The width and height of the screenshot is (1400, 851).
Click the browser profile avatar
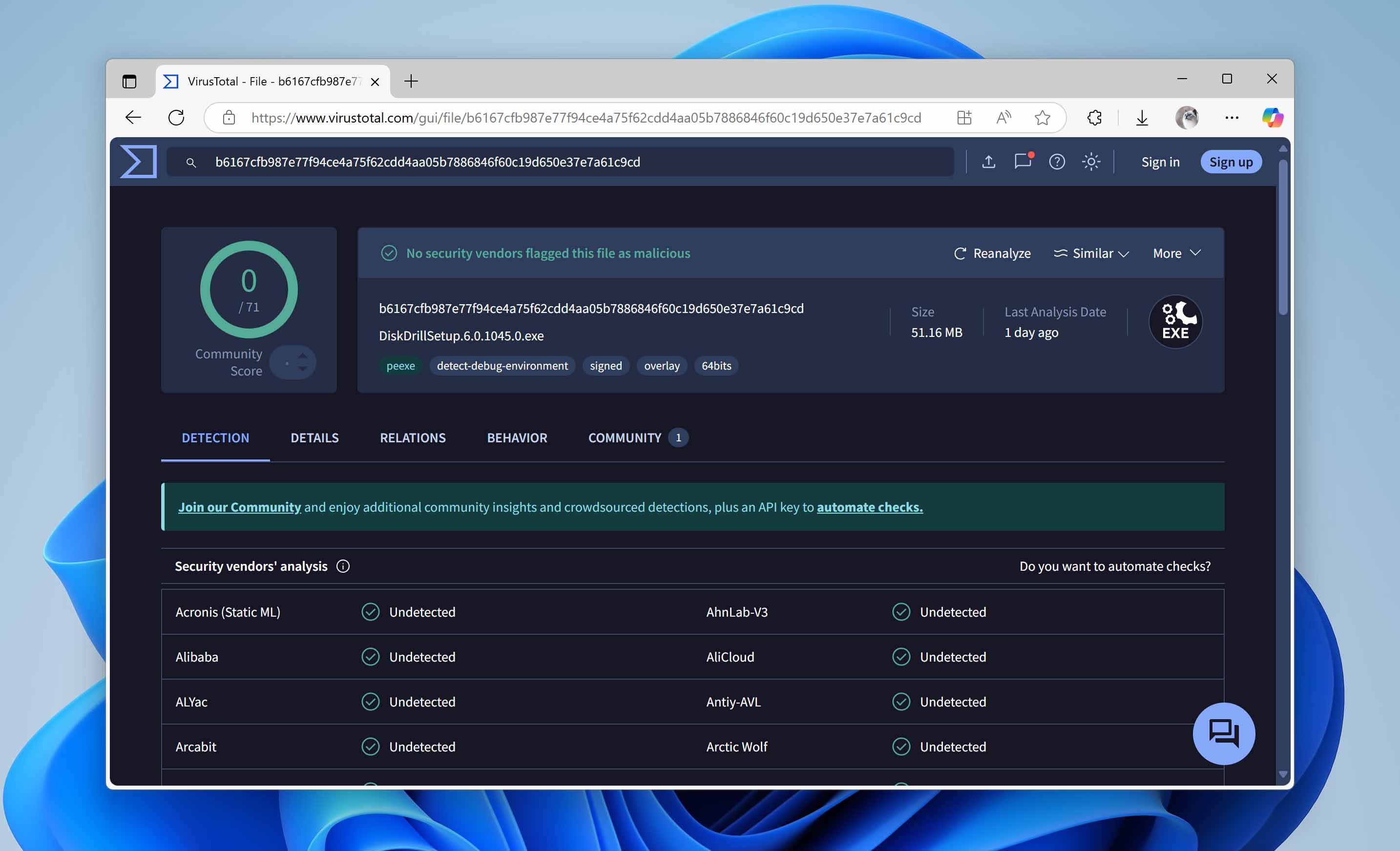point(1187,118)
